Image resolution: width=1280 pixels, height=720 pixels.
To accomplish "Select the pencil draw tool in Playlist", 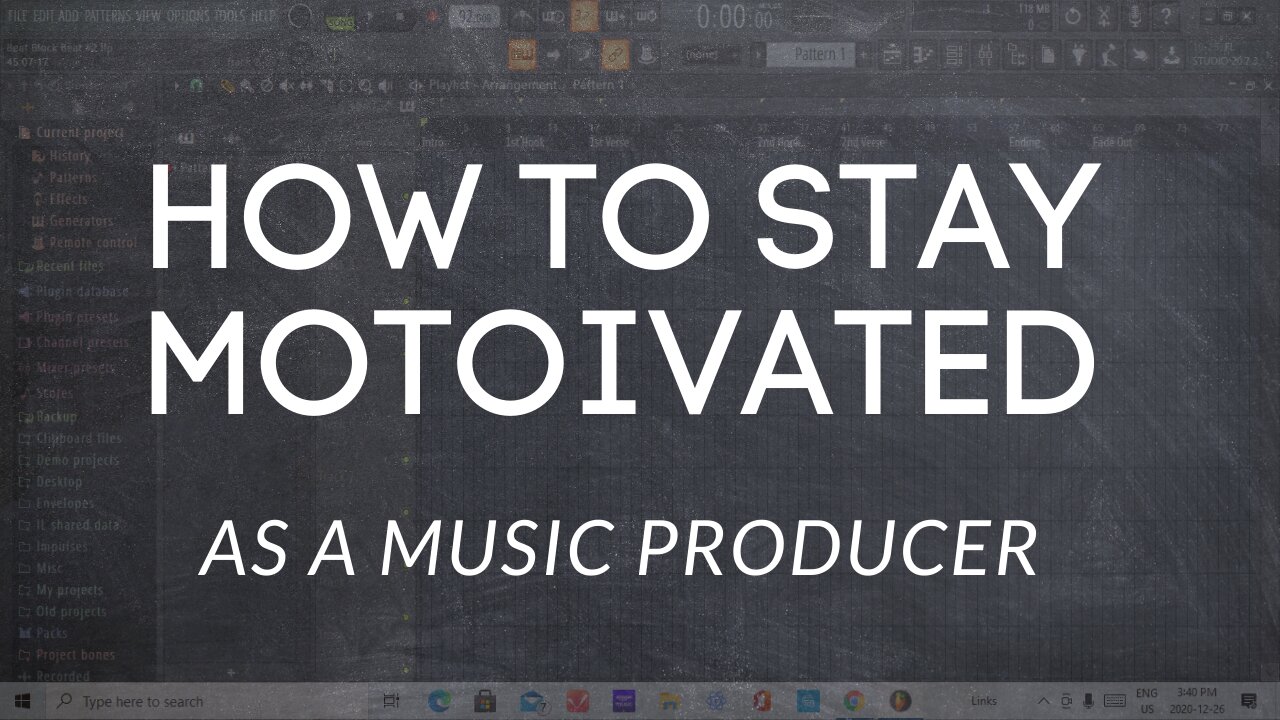I will (x=228, y=86).
